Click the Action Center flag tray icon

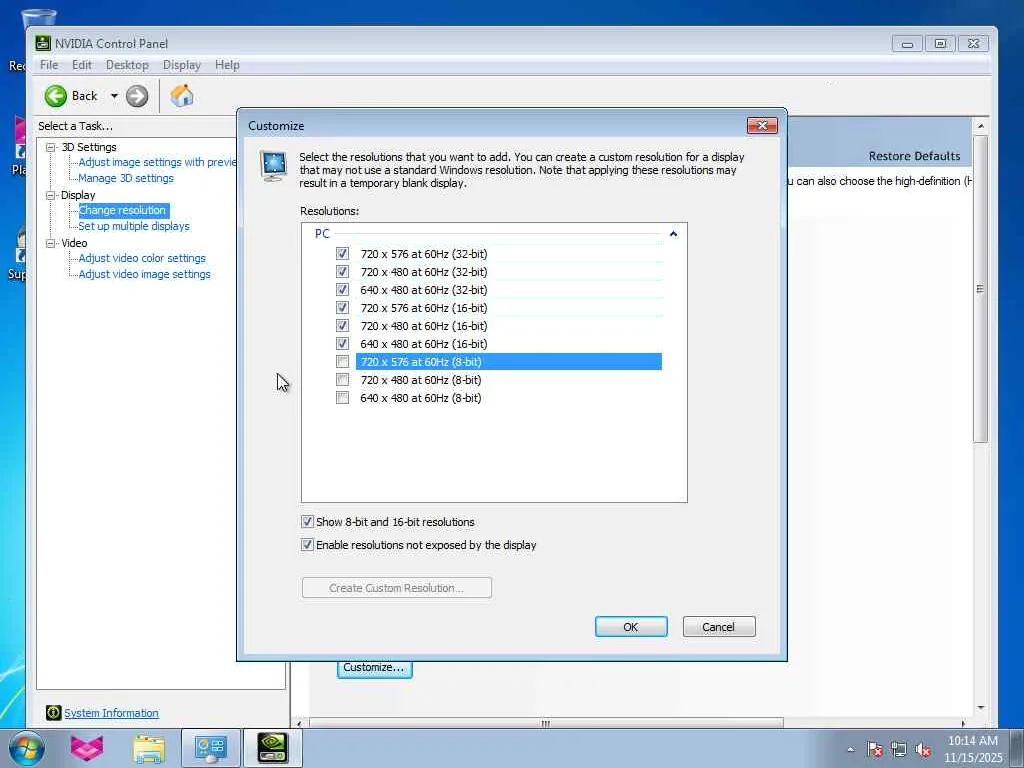click(x=874, y=750)
